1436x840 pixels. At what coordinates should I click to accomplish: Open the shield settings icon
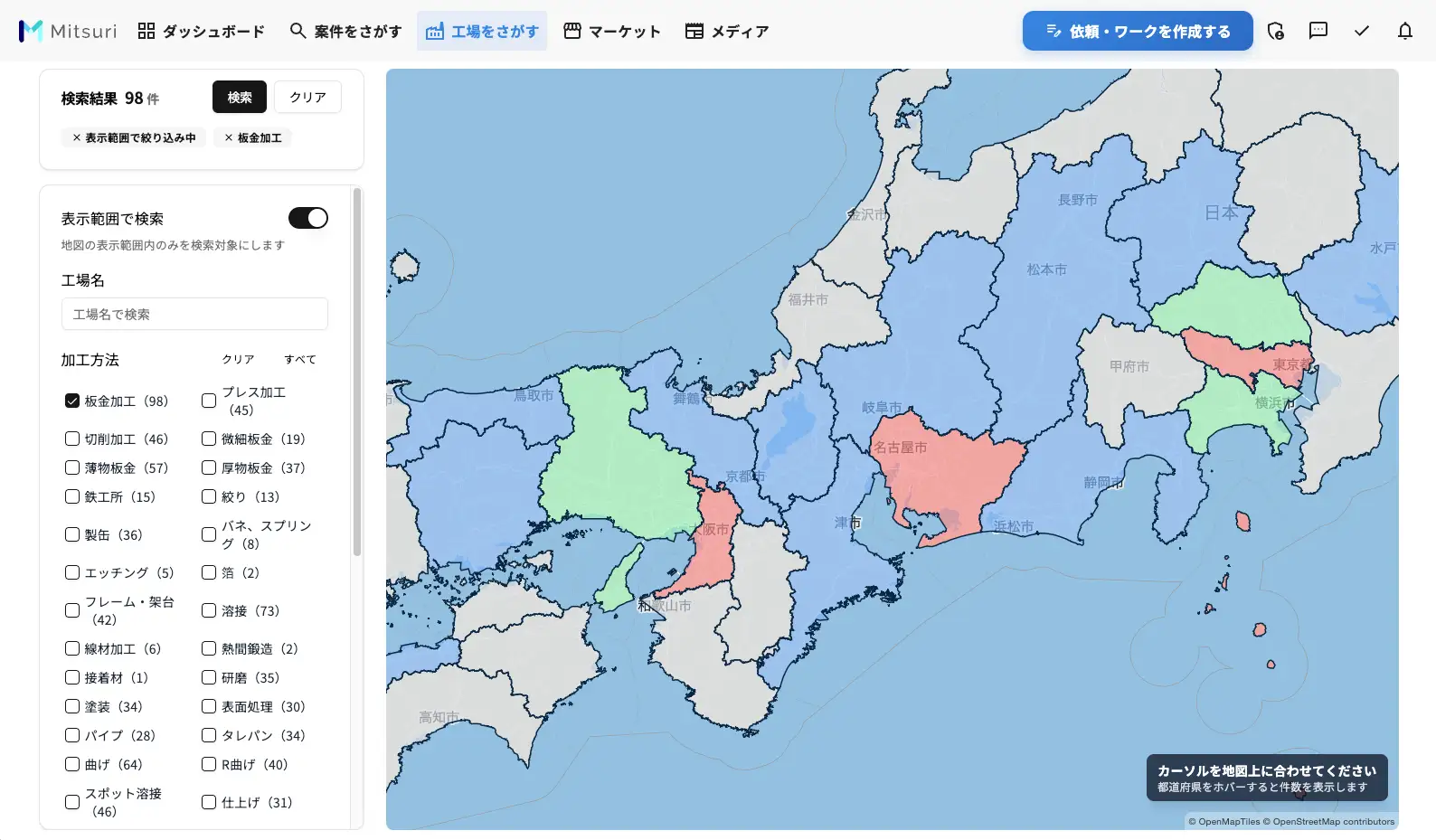coord(1275,31)
